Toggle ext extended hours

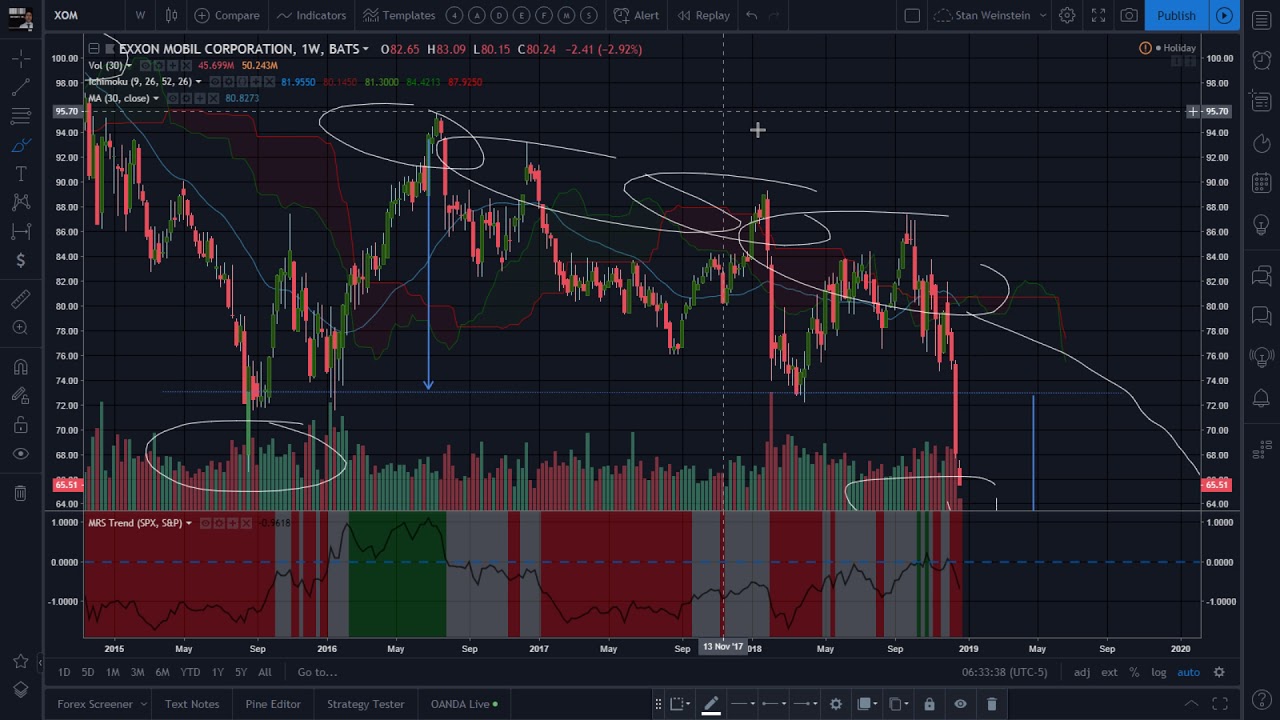[1109, 672]
